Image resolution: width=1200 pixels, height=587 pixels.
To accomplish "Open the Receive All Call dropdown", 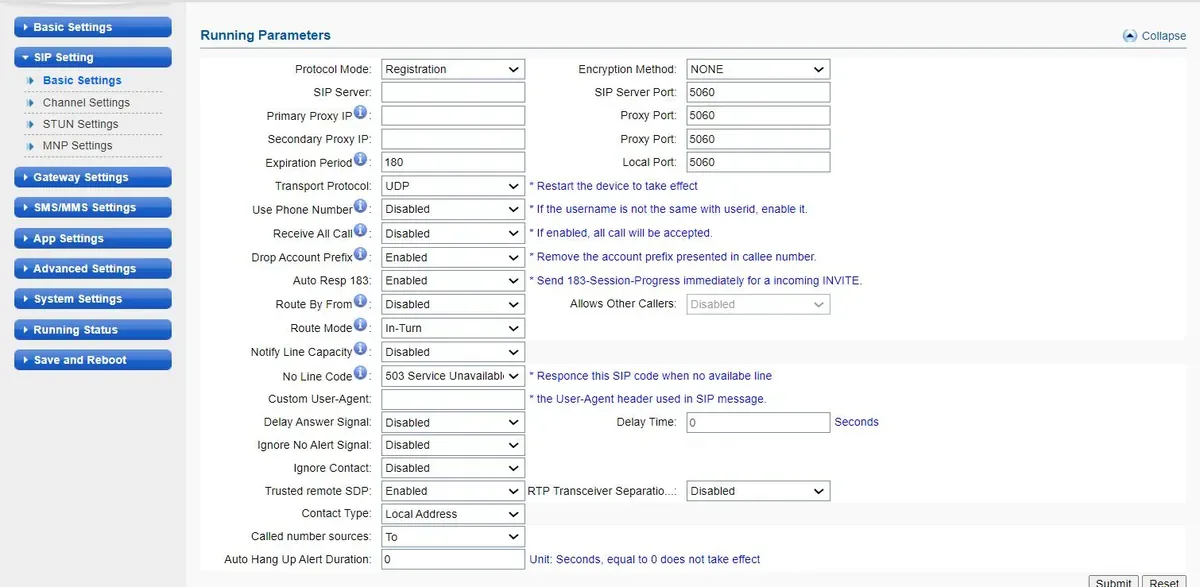I will coord(453,233).
